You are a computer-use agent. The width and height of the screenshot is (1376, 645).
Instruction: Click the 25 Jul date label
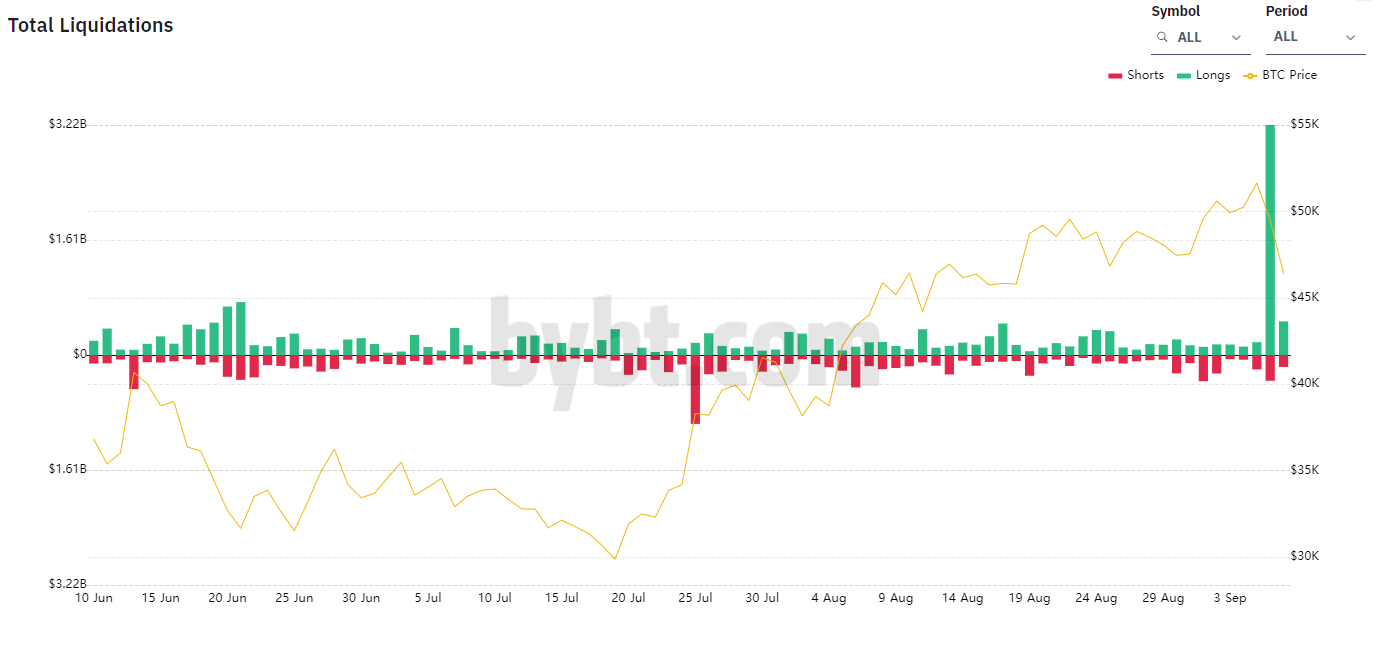[695, 598]
